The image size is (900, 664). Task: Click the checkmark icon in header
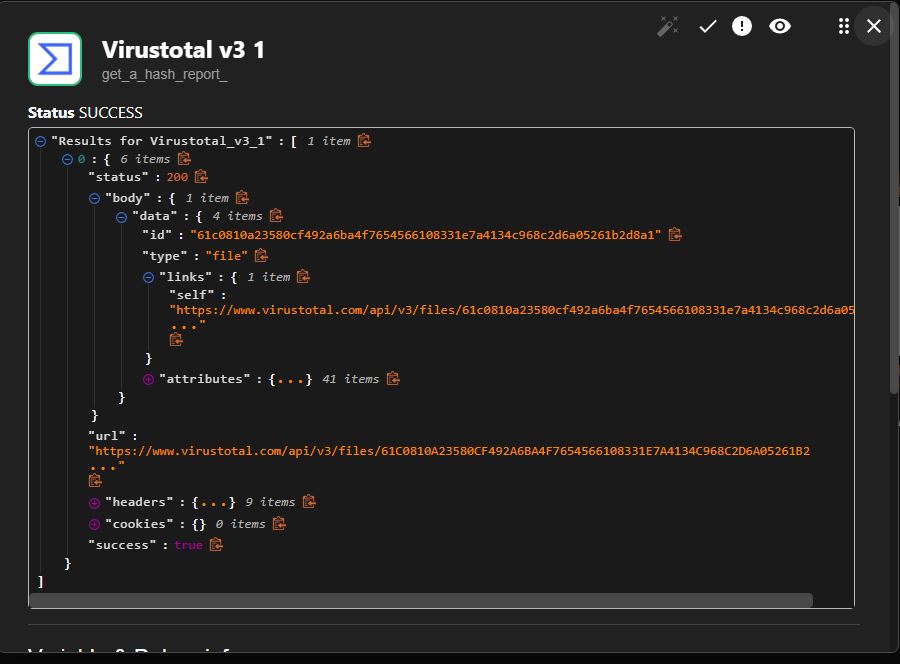[708, 26]
